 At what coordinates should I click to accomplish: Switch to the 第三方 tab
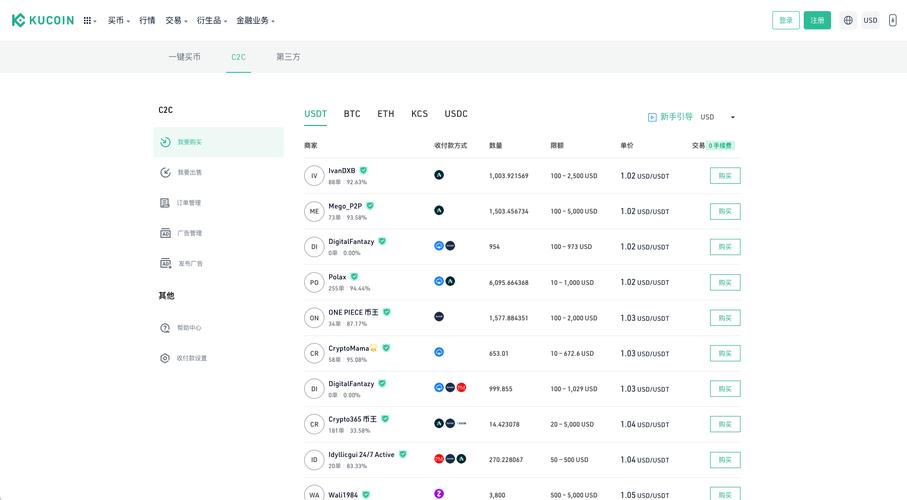tap(288, 57)
